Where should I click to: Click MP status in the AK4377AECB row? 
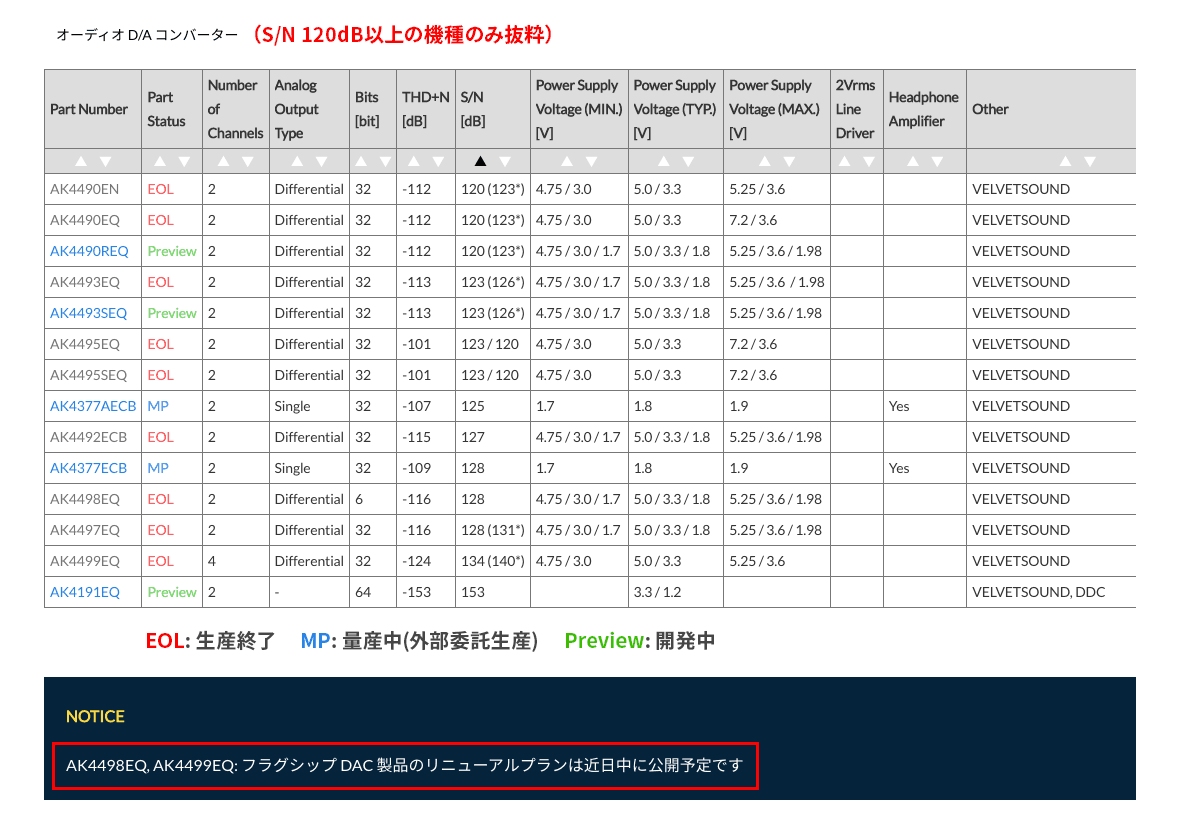[158, 406]
